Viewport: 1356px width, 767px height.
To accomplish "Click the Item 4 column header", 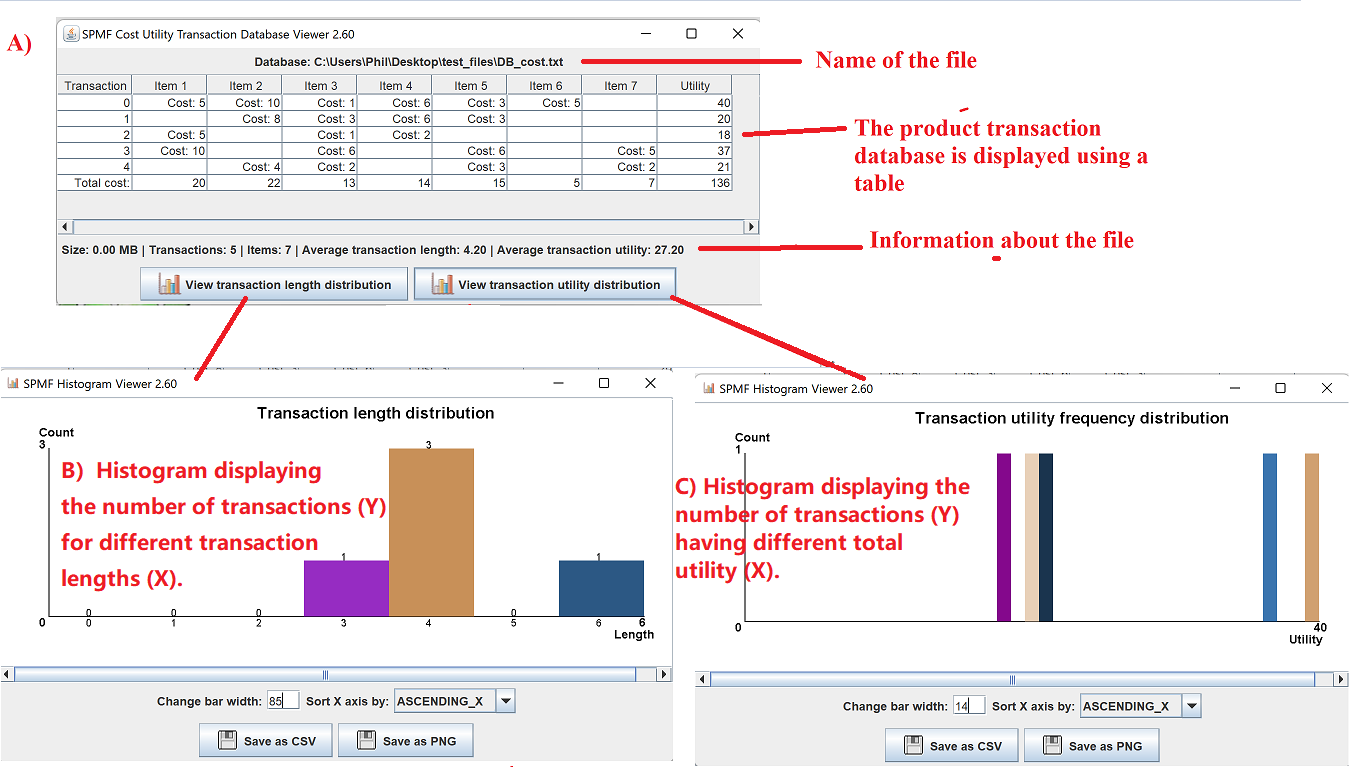I will coord(395,86).
